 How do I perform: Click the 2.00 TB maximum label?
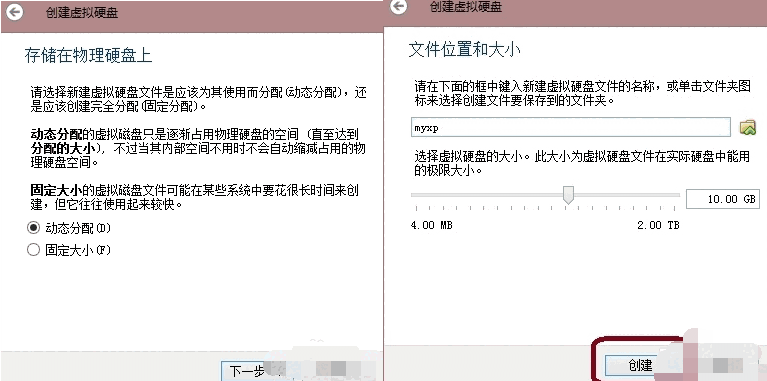[x=658, y=225]
